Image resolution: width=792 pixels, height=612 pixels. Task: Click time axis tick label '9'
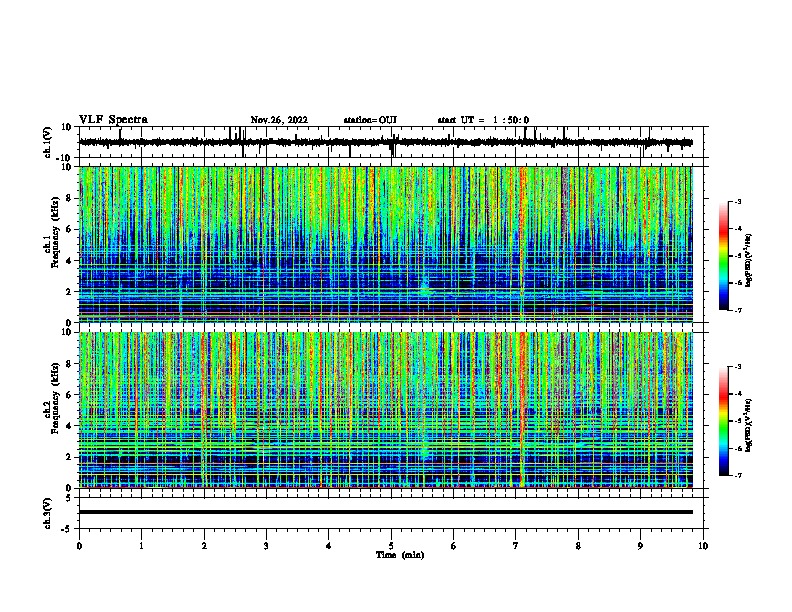[x=640, y=545]
